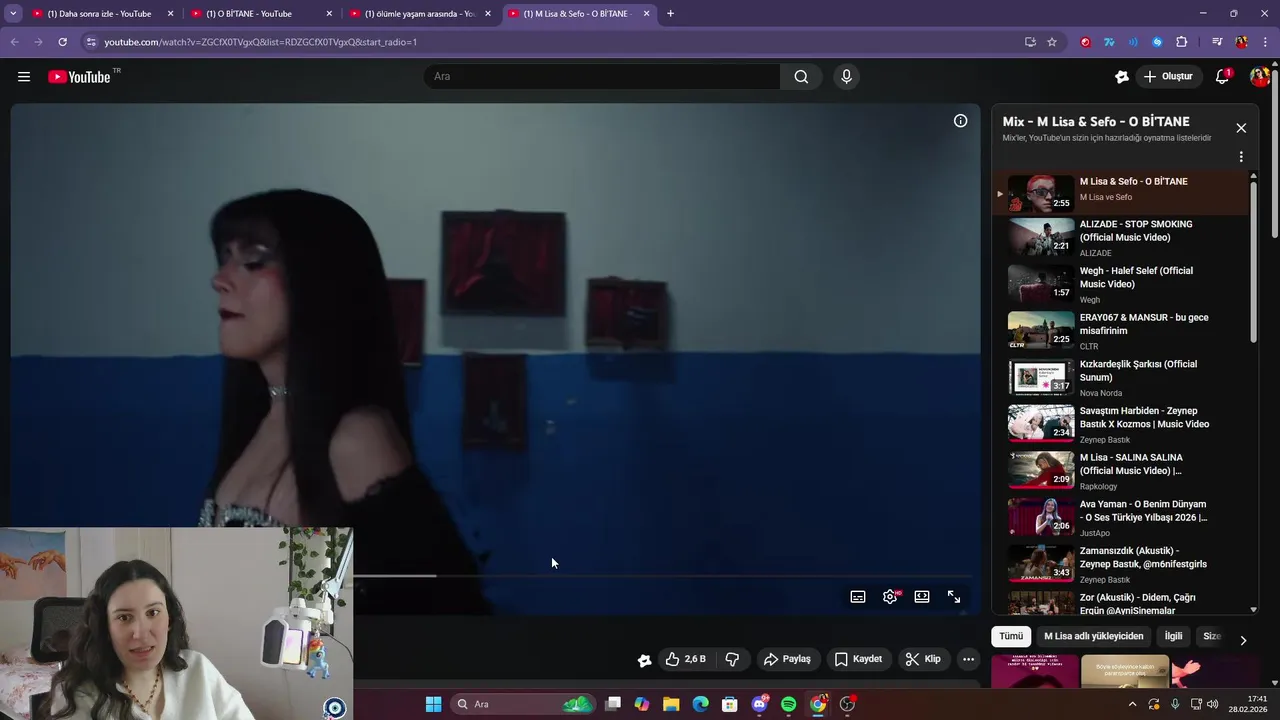Open more actions menu beside Klip
This screenshot has height=720, width=1280.
point(968,659)
